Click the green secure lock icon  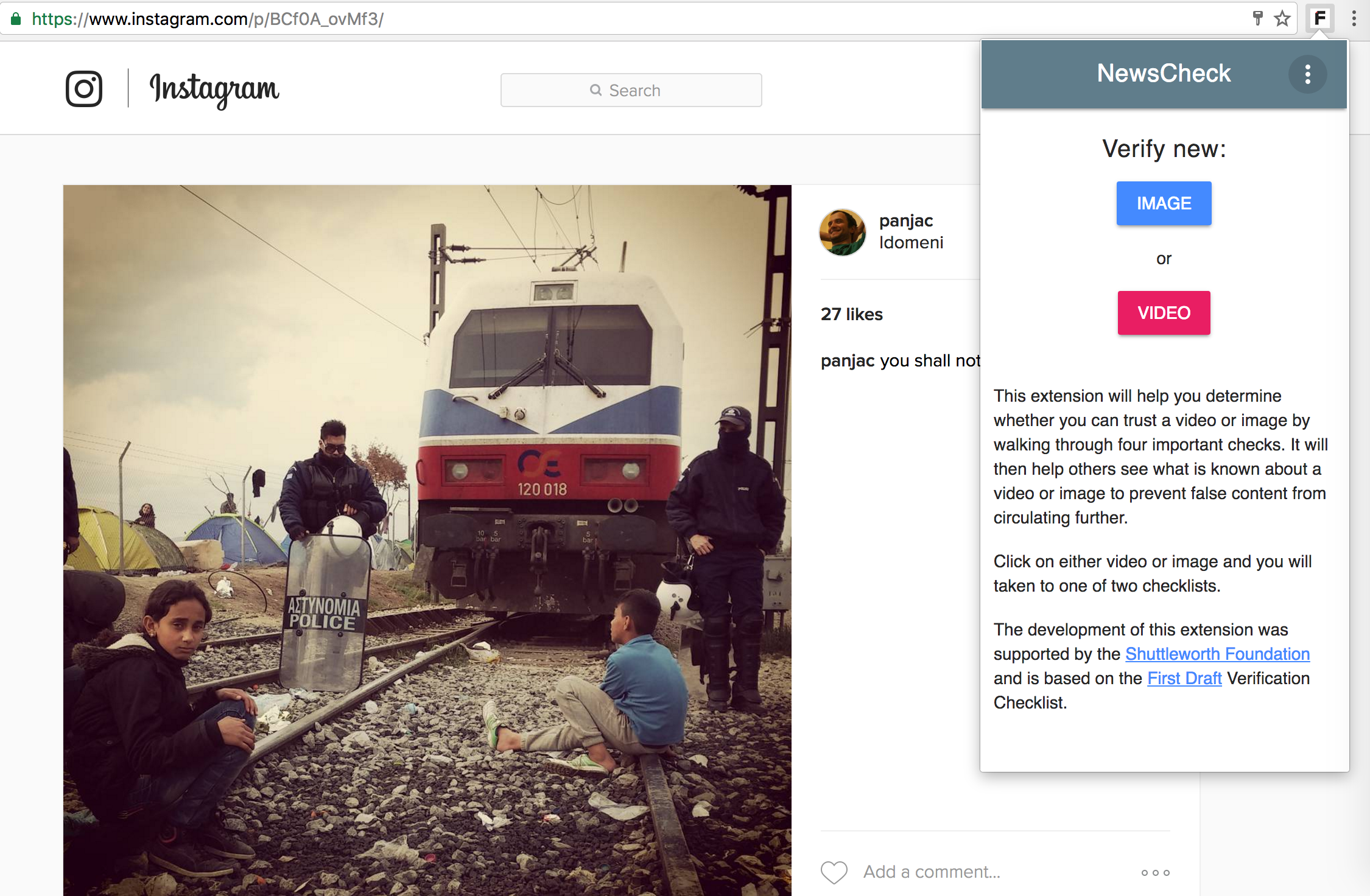coord(16,19)
